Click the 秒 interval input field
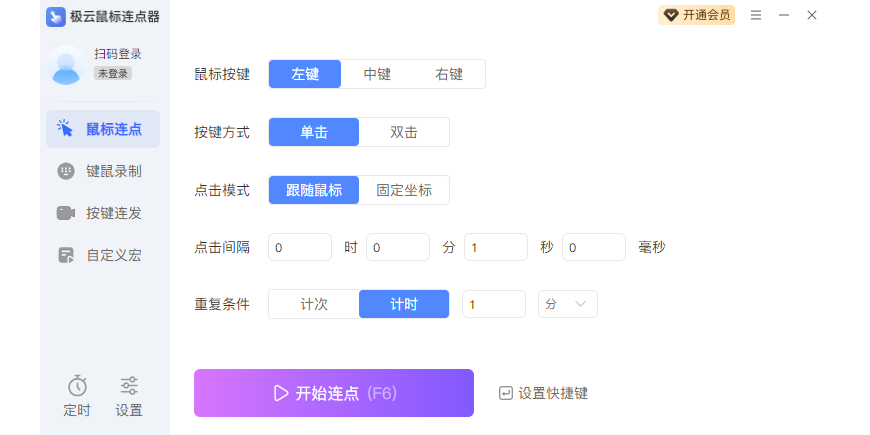 pos(495,247)
